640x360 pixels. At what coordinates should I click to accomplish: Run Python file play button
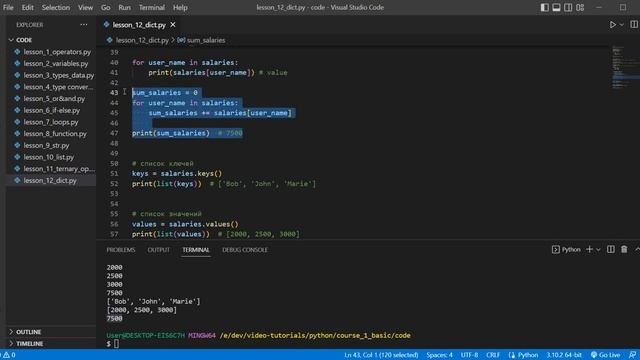[x=613, y=25]
